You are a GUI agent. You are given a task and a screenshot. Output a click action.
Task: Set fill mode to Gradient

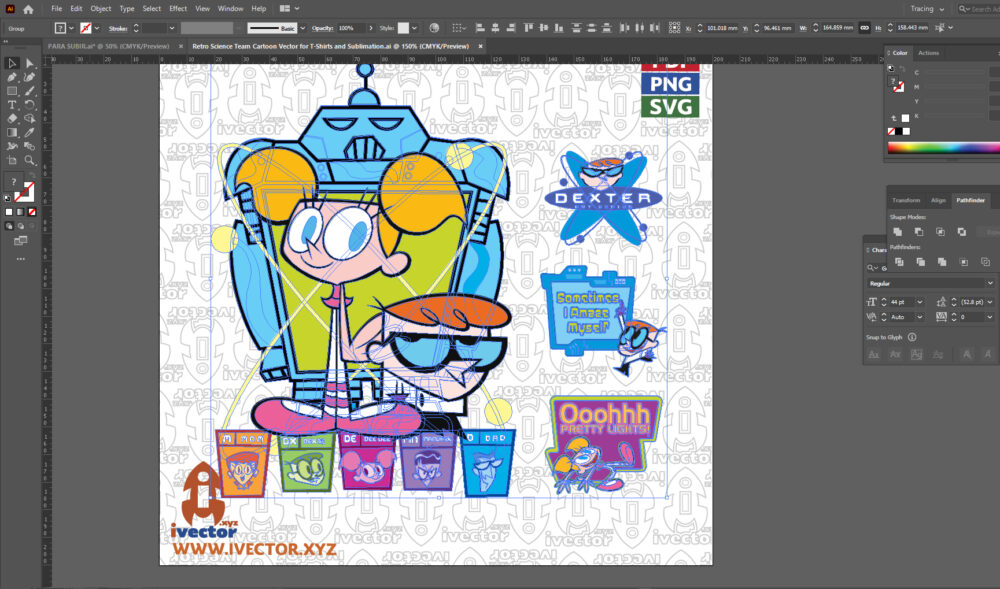[20, 212]
